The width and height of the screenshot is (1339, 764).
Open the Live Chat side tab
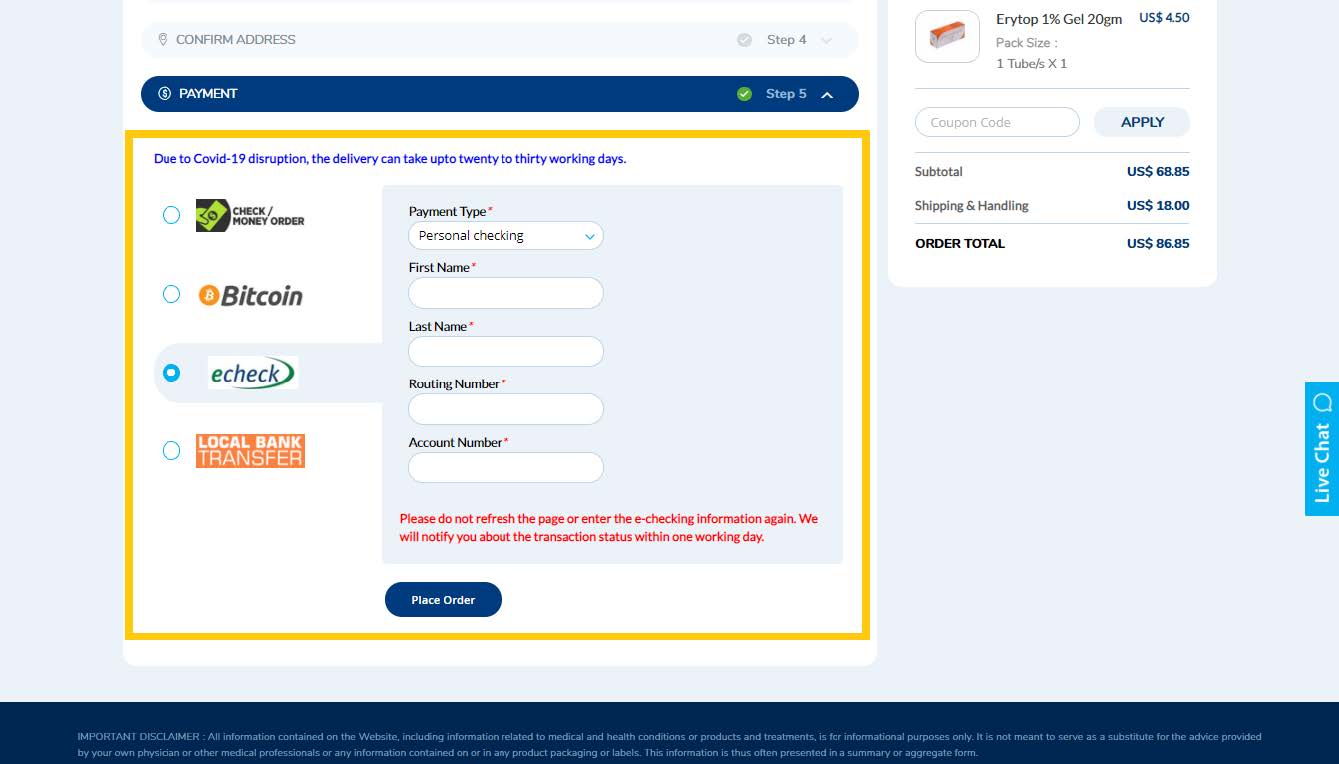1322,449
